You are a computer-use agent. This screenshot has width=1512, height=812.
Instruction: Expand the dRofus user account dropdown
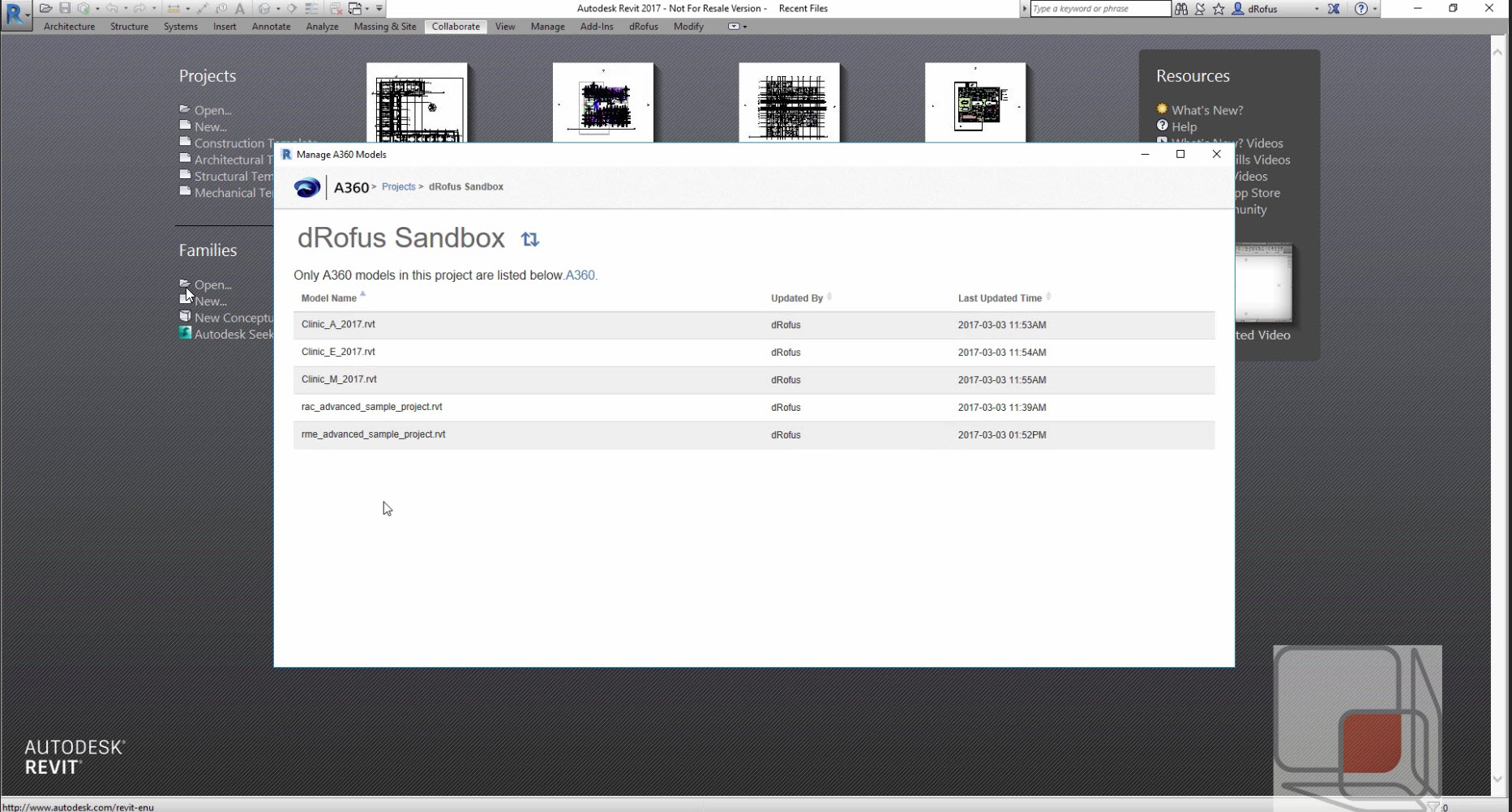coord(1316,9)
